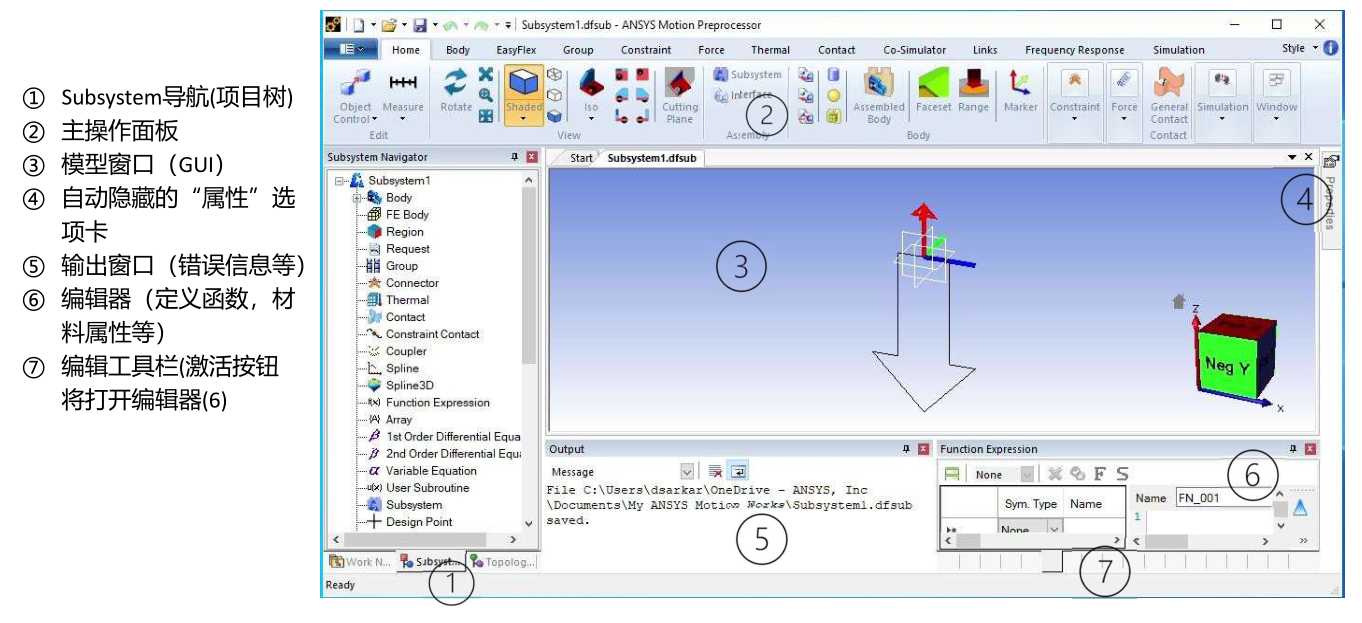Screen dimensions: 1362x623
Task: Switch to the EasyFlex ribbon tab
Action: 516,50
